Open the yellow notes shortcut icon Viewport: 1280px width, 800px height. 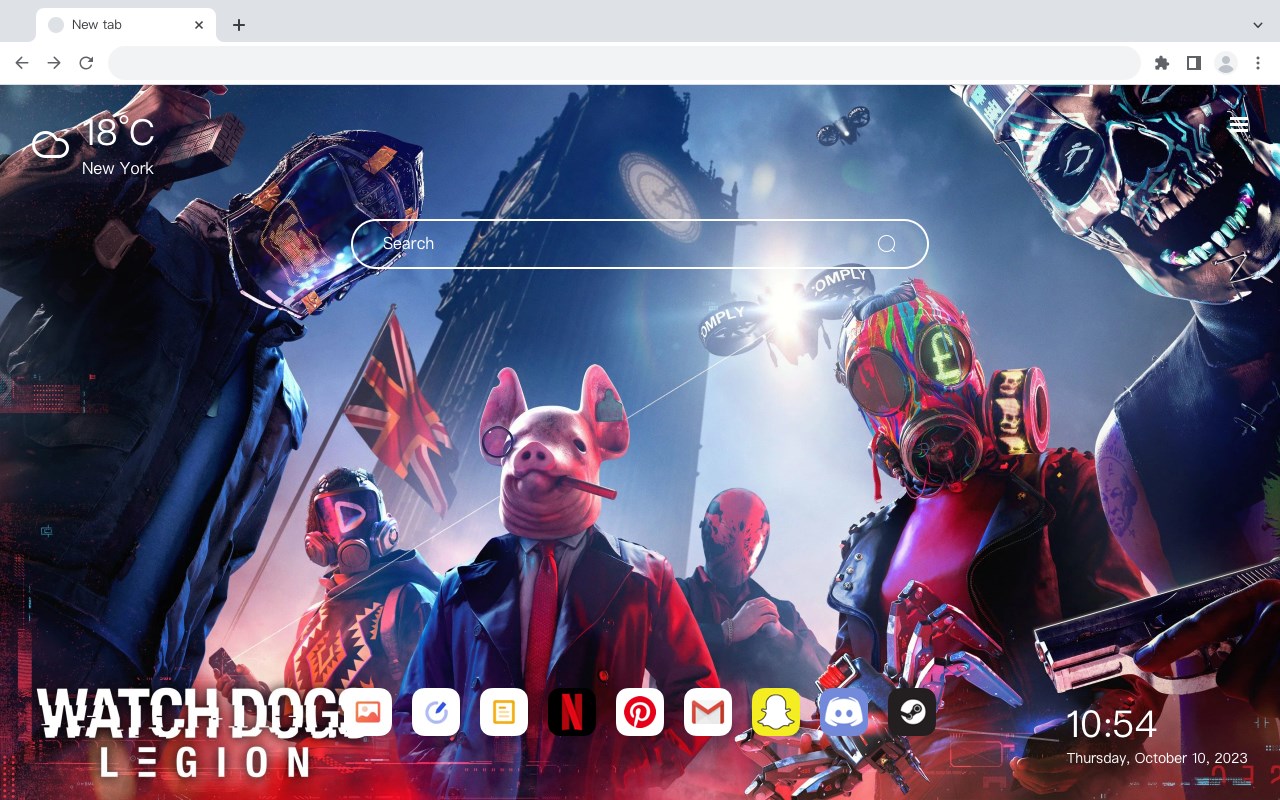504,712
